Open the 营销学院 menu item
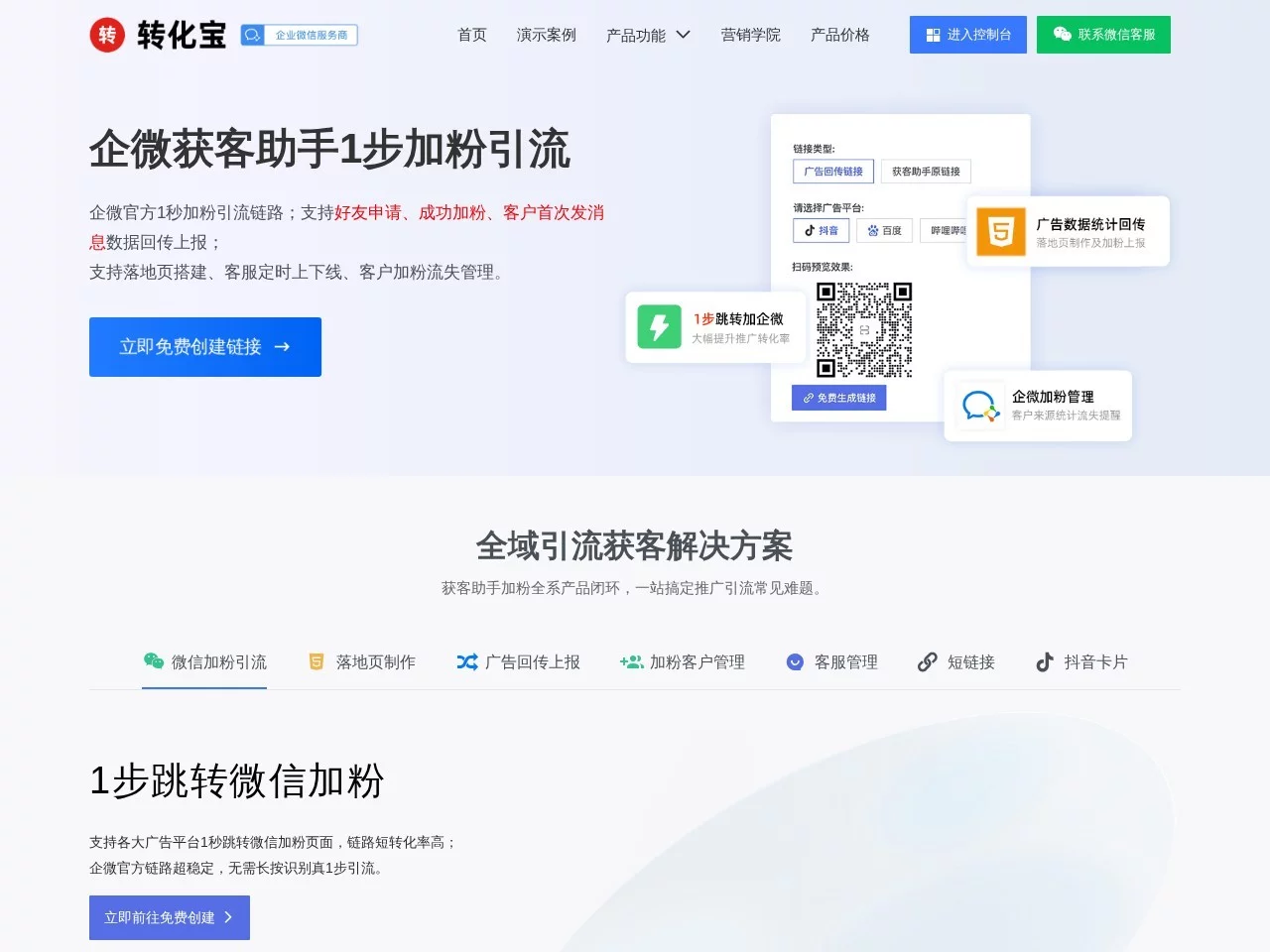Viewport: 1270px width, 952px height. click(x=751, y=35)
